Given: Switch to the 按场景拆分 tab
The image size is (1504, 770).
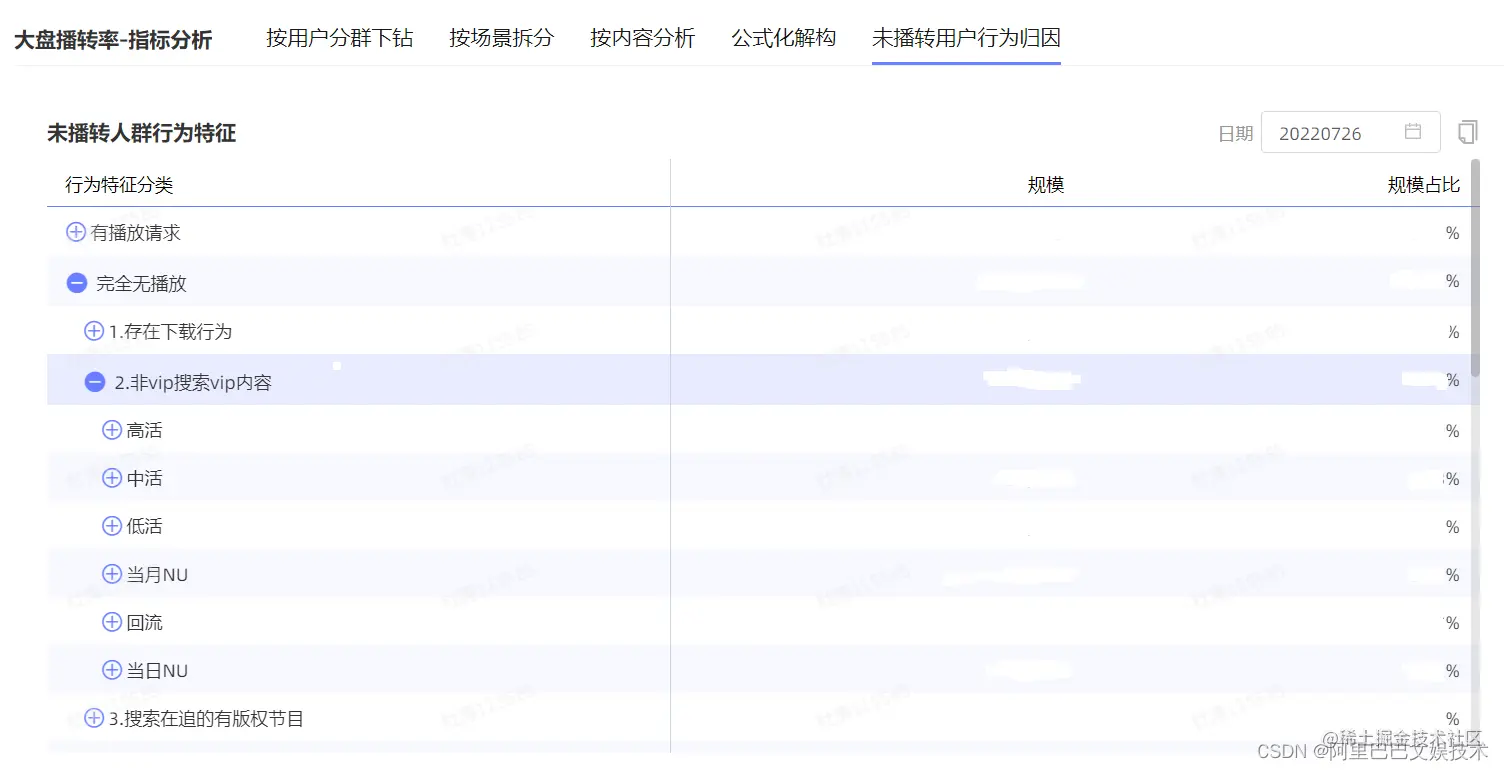Looking at the screenshot, I should pos(501,38).
